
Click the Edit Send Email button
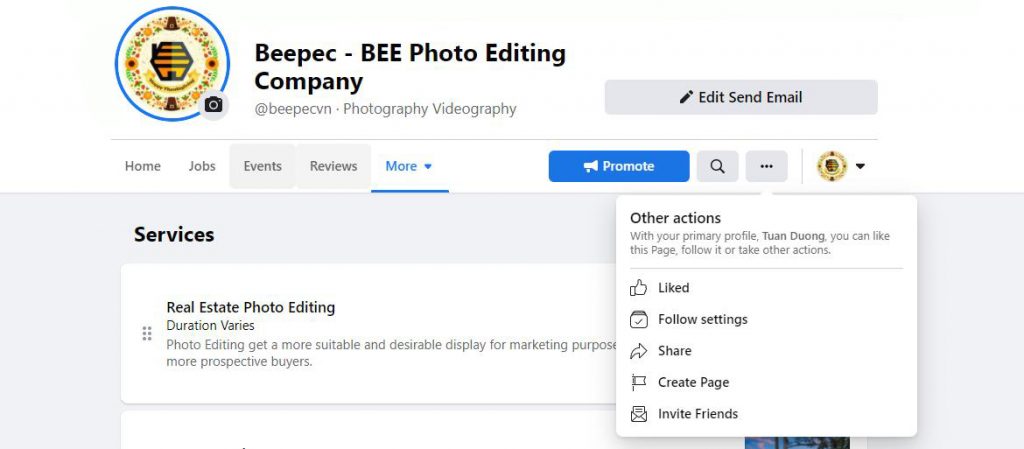741,97
